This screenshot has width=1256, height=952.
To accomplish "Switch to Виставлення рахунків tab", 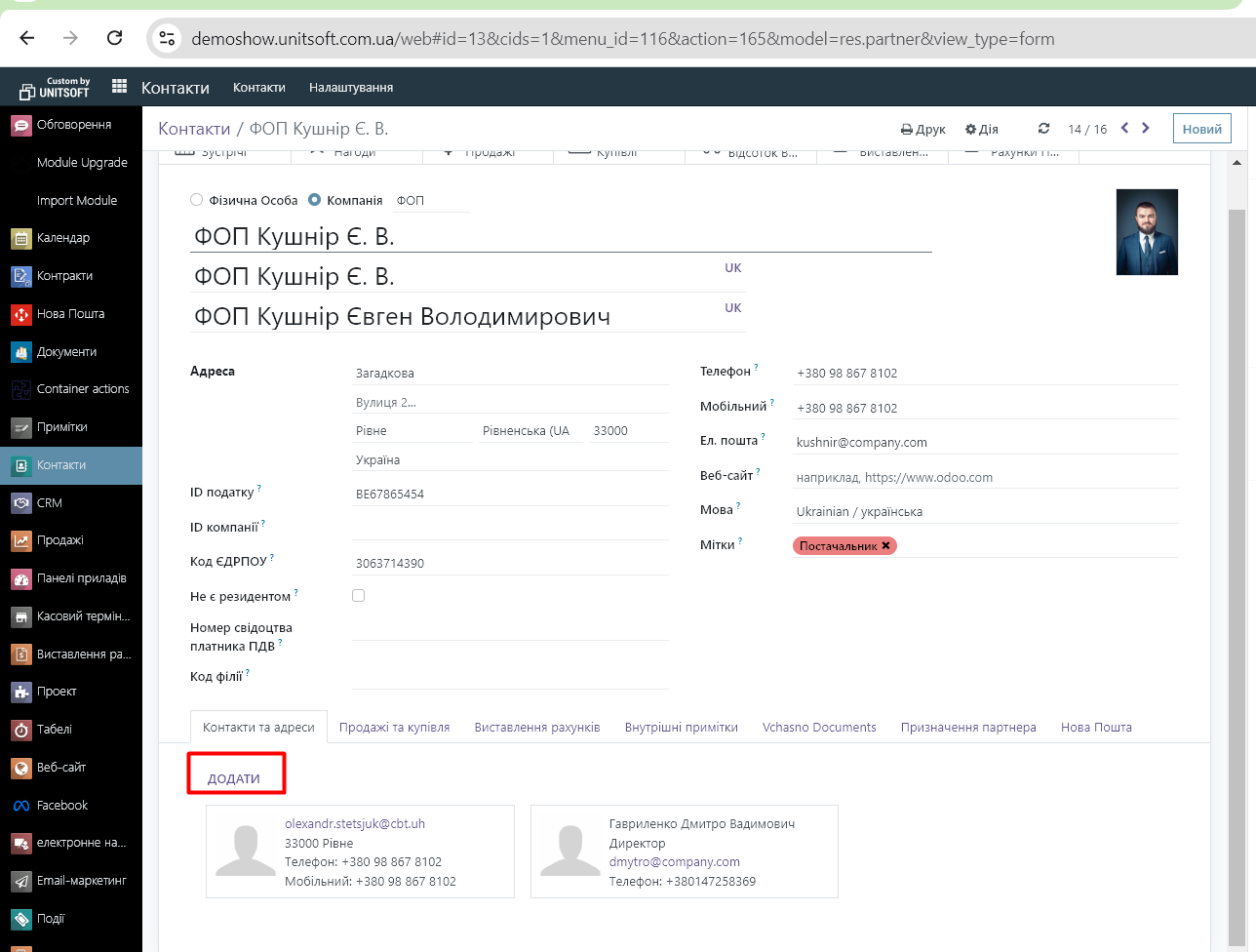I will tap(537, 727).
